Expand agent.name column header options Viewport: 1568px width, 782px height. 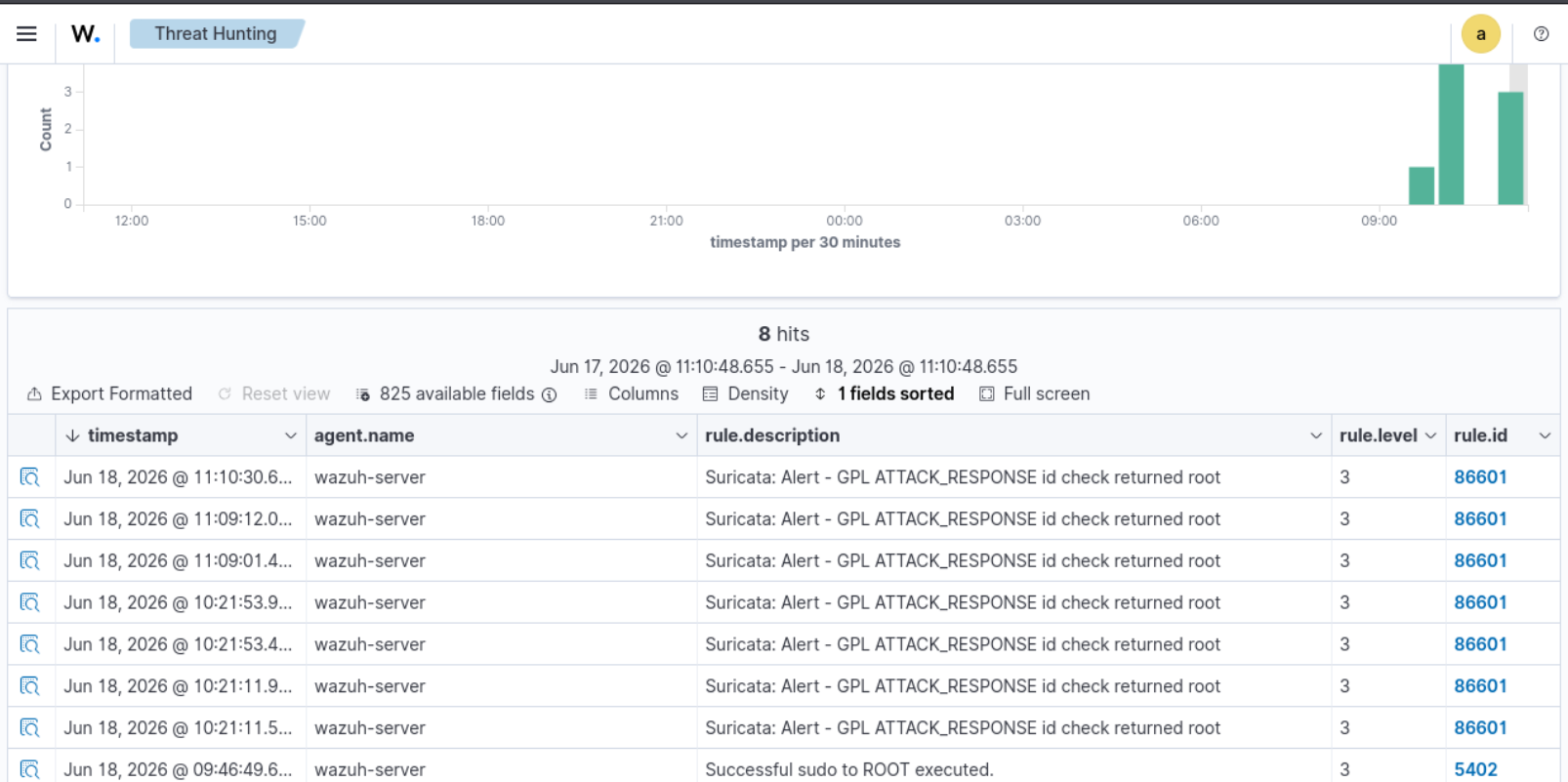tap(681, 435)
